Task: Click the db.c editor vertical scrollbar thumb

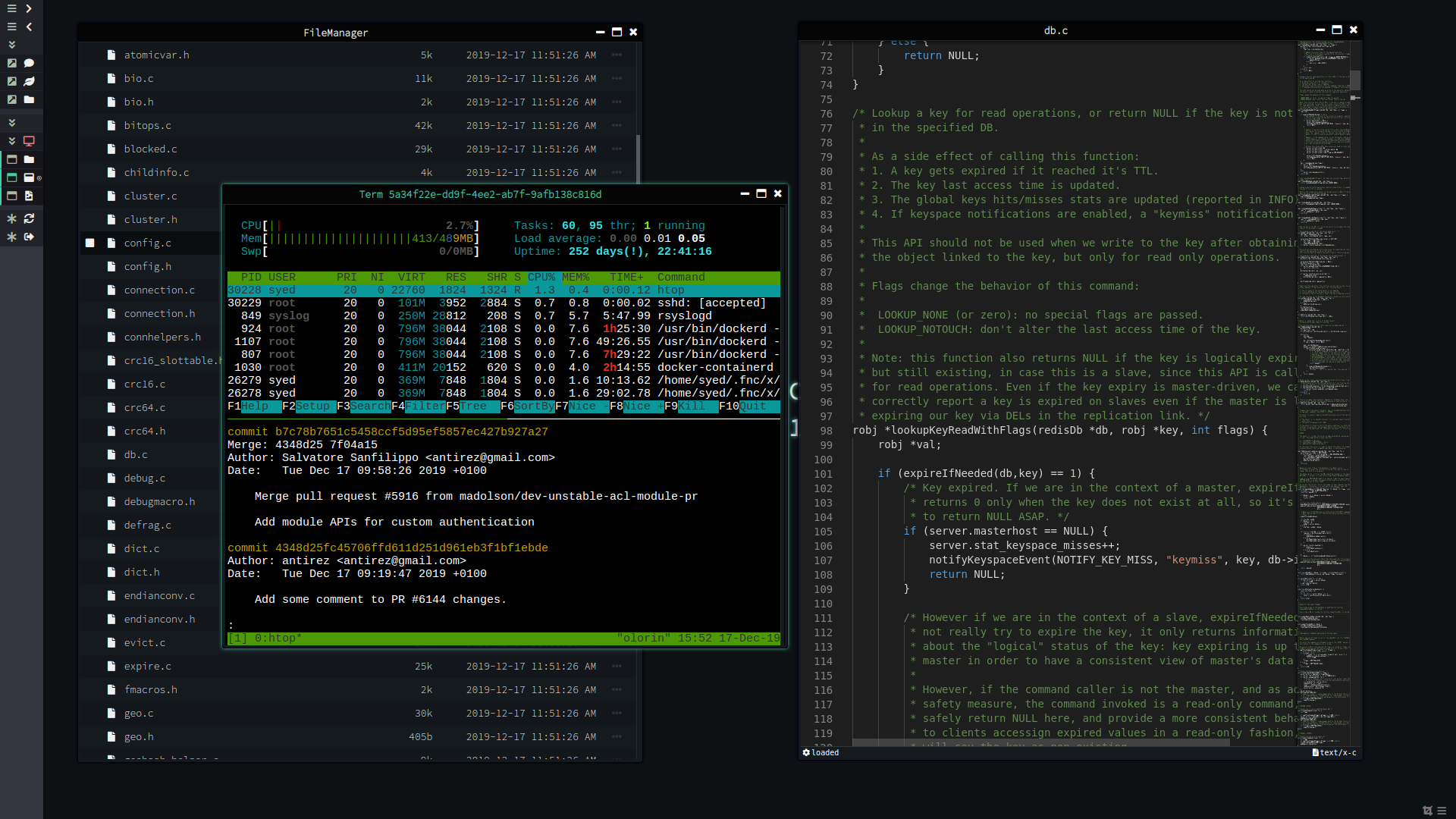Action: click(1355, 80)
